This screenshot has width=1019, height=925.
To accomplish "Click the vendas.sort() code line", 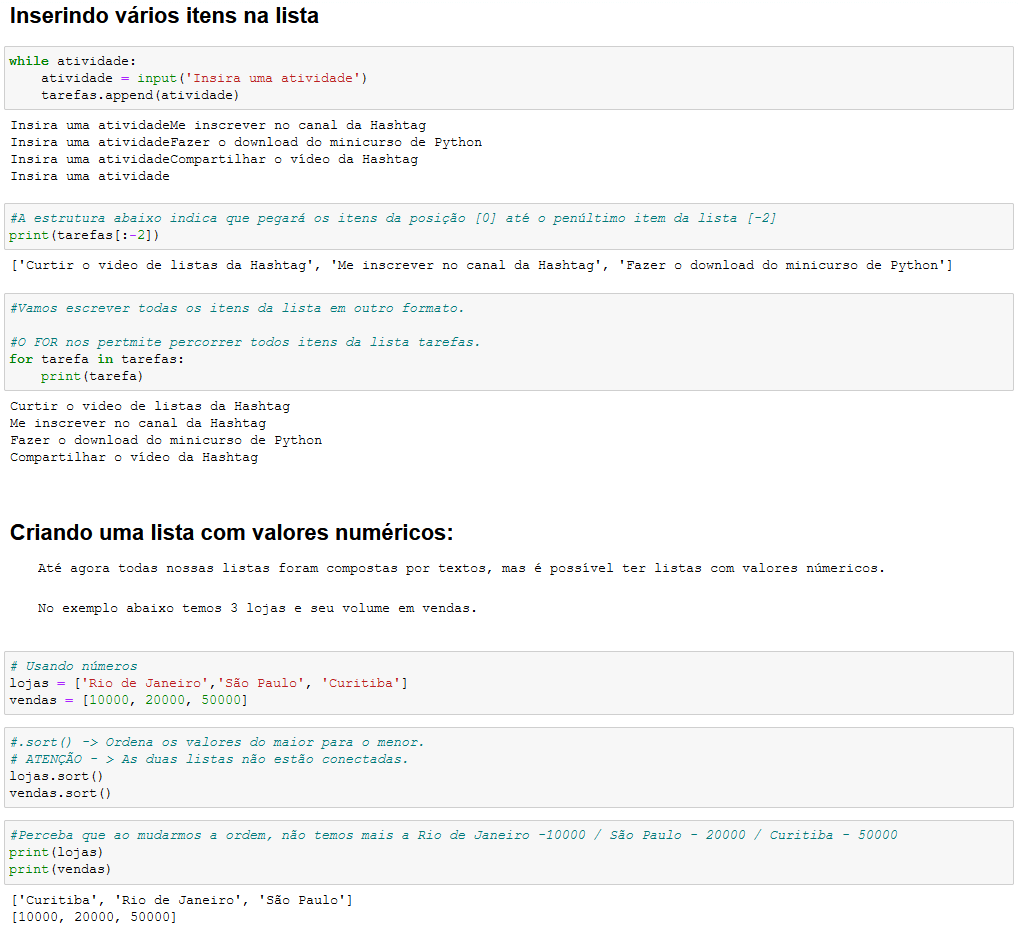I will pos(60,793).
